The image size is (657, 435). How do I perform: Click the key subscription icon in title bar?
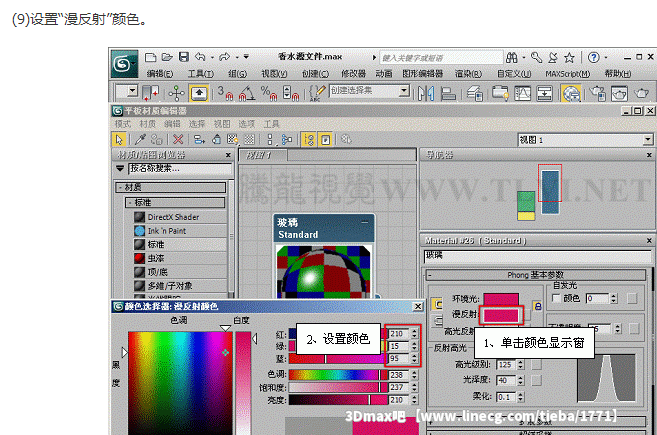[x=536, y=57]
